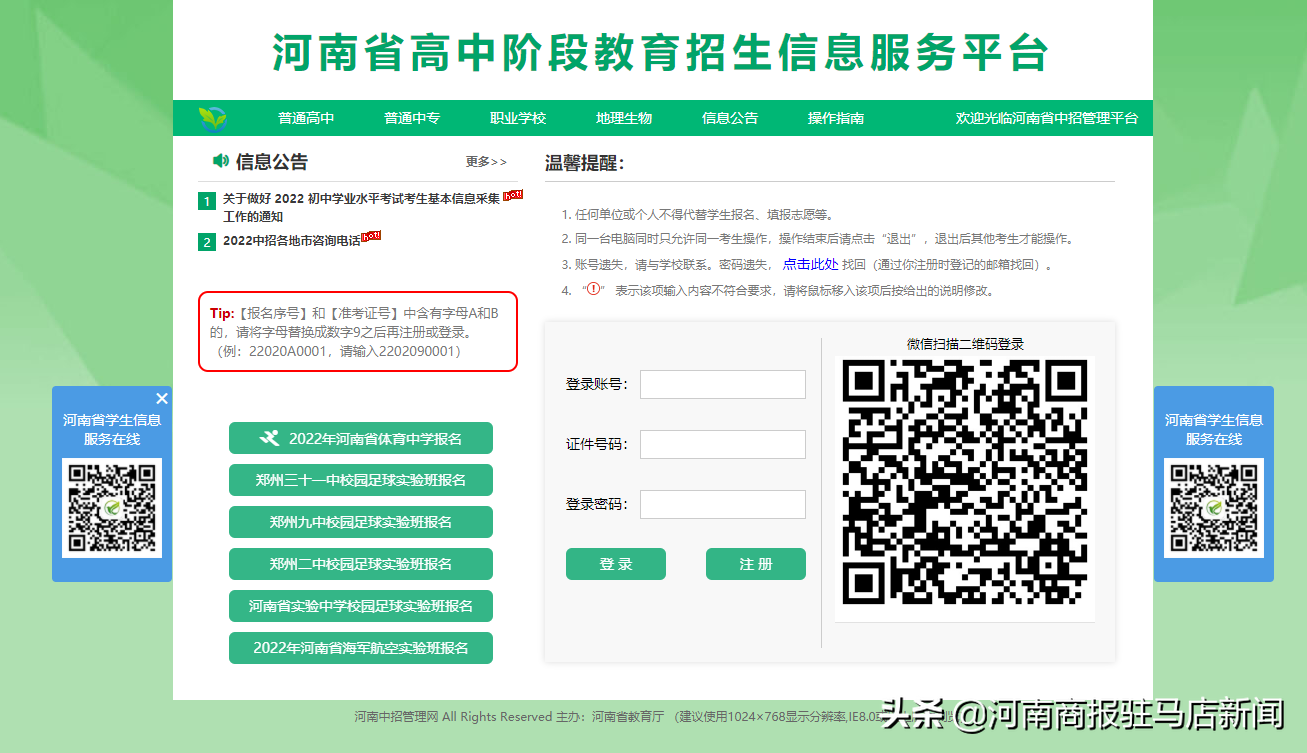1307x753 pixels.
Task: Click the hot badge after 咨询电话 notice
Action: (371, 237)
